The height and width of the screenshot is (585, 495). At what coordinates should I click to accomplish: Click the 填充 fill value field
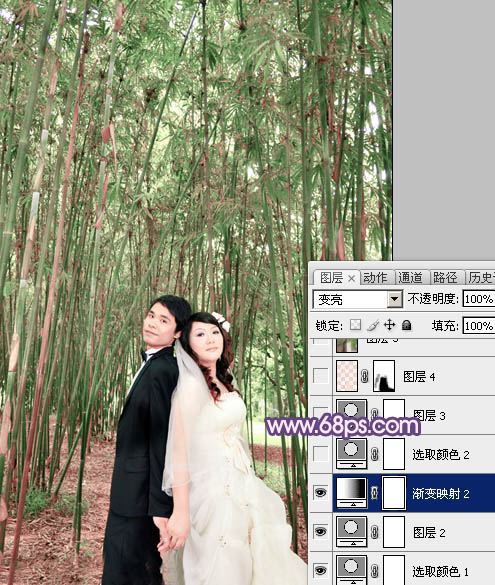click(x=479, y=326)
